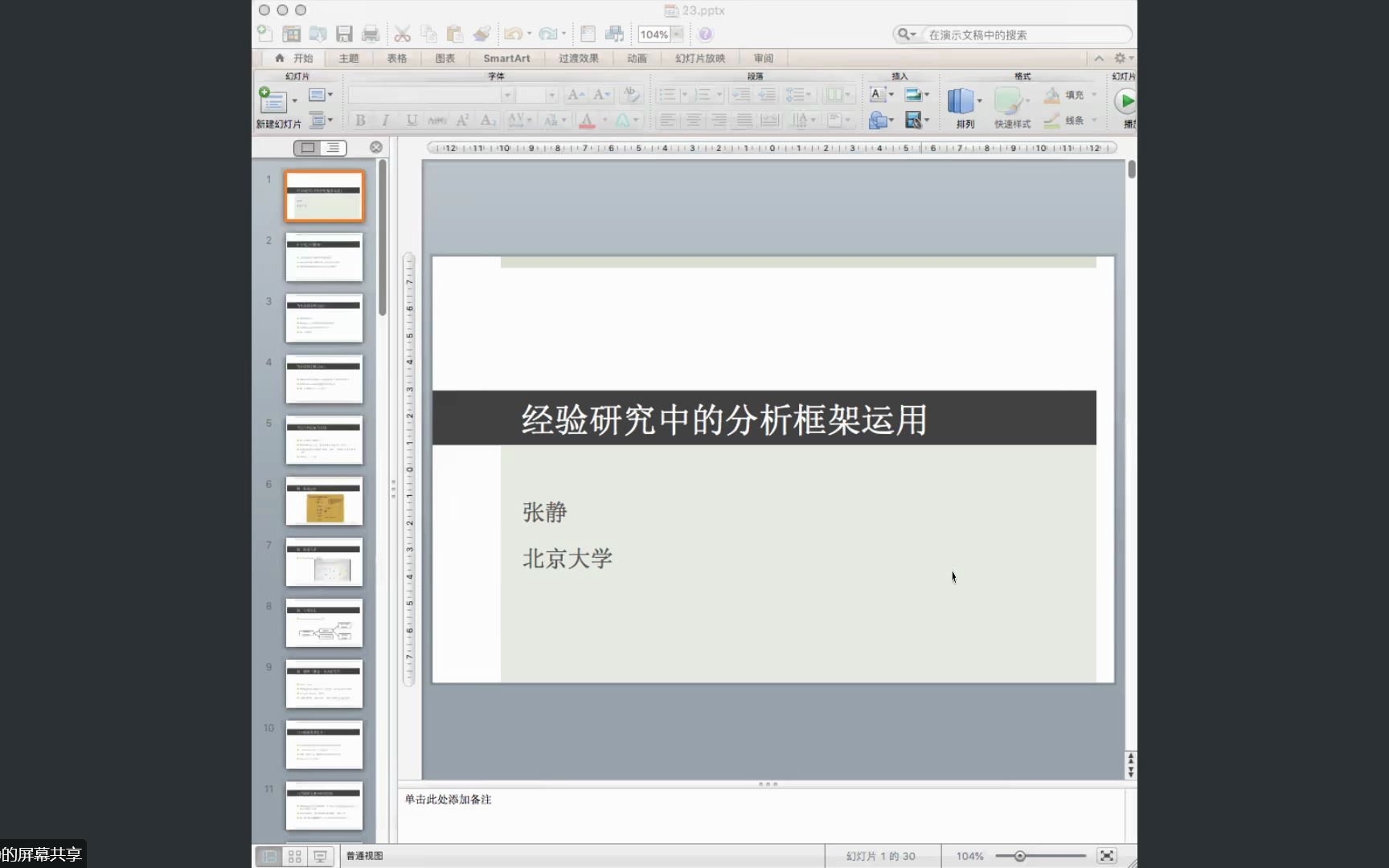The image size is (1389, 868).
Task: Open the 表格 ribbon tab
Action: pos(397,58)
